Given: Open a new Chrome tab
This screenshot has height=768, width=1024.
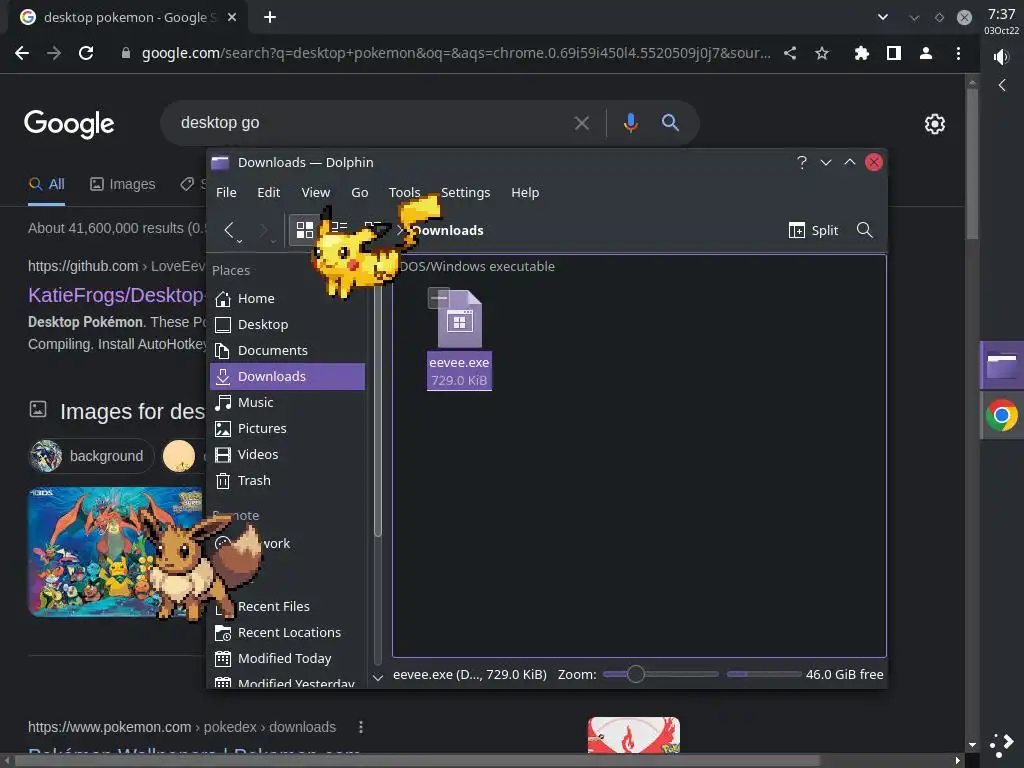Looking at the screenshot, I should [x=270, y=17].
